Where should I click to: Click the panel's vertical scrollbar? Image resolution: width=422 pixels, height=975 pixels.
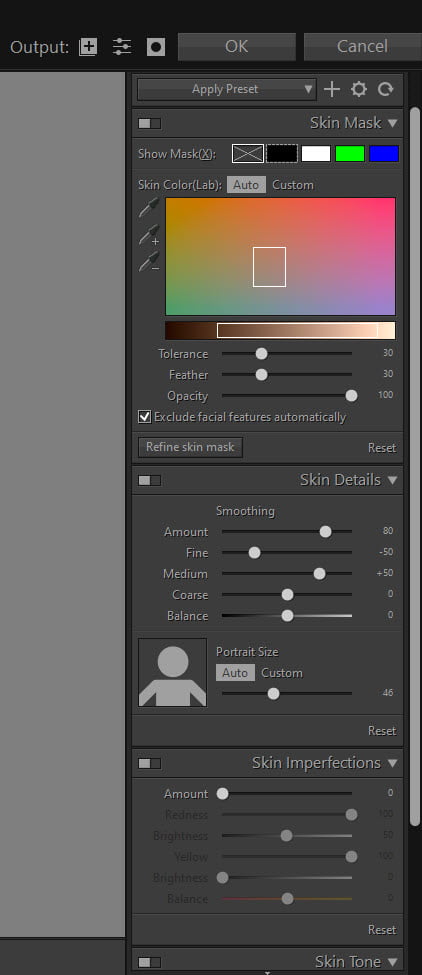415,466
